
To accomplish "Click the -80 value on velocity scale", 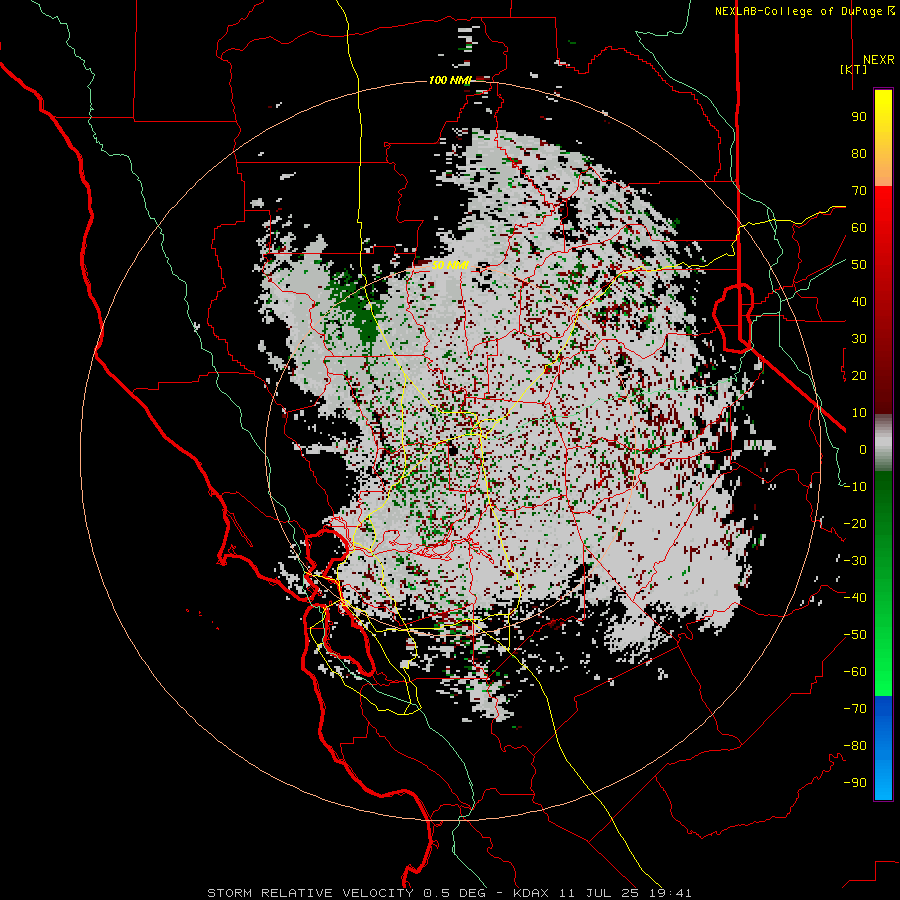I will (855, 746).
